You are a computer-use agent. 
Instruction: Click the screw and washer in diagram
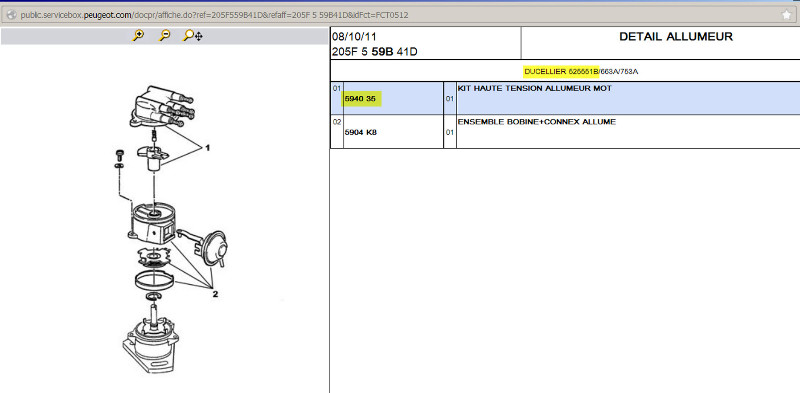click(x=119, y=158)
